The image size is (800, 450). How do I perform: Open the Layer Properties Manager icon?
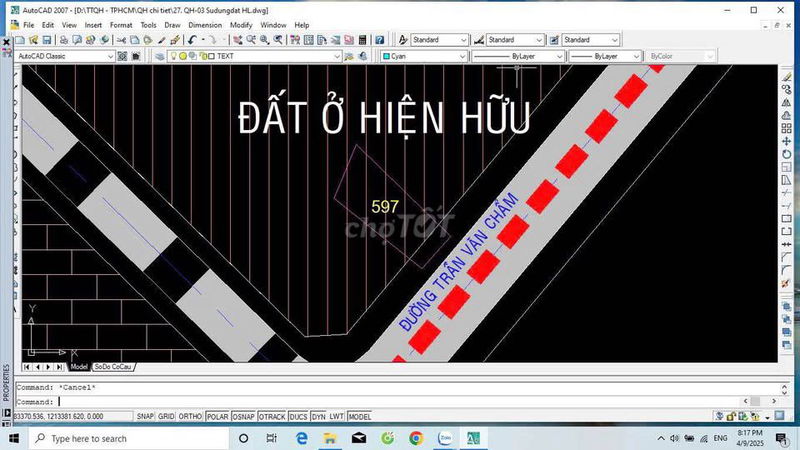click(x=159, y=57)
